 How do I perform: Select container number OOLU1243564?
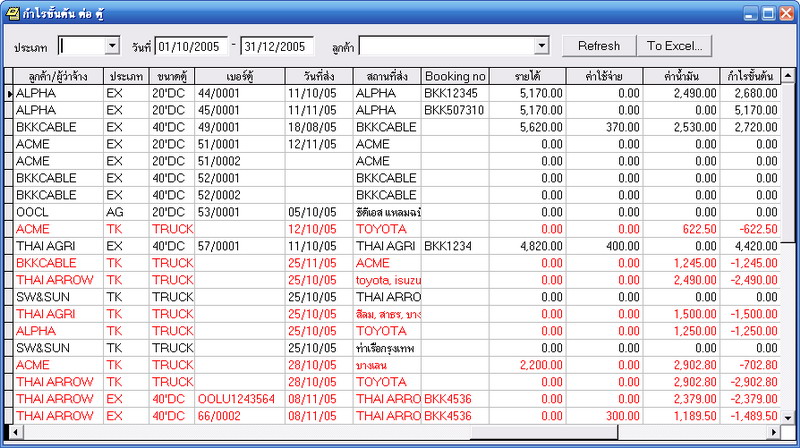[240, 399]
